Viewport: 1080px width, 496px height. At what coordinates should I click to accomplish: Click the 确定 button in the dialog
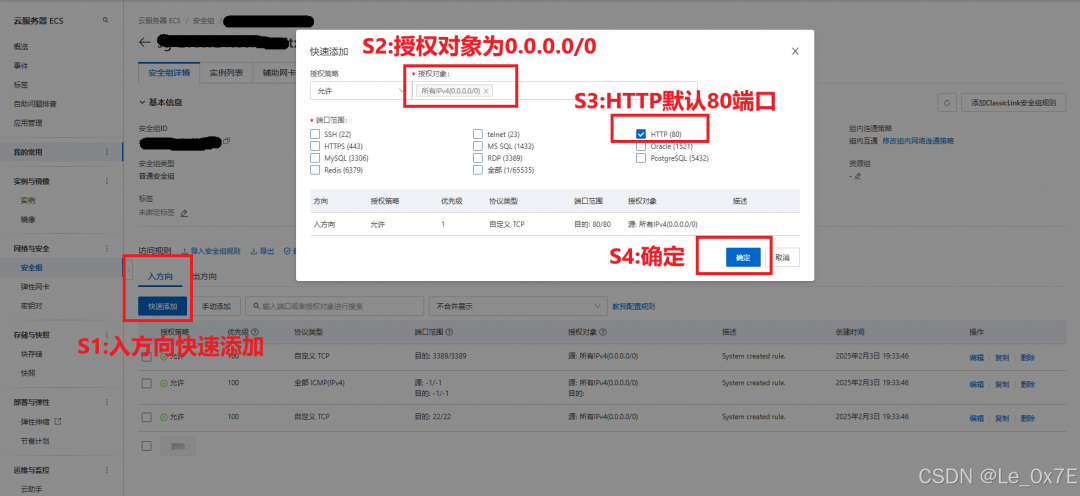[743, 258]
